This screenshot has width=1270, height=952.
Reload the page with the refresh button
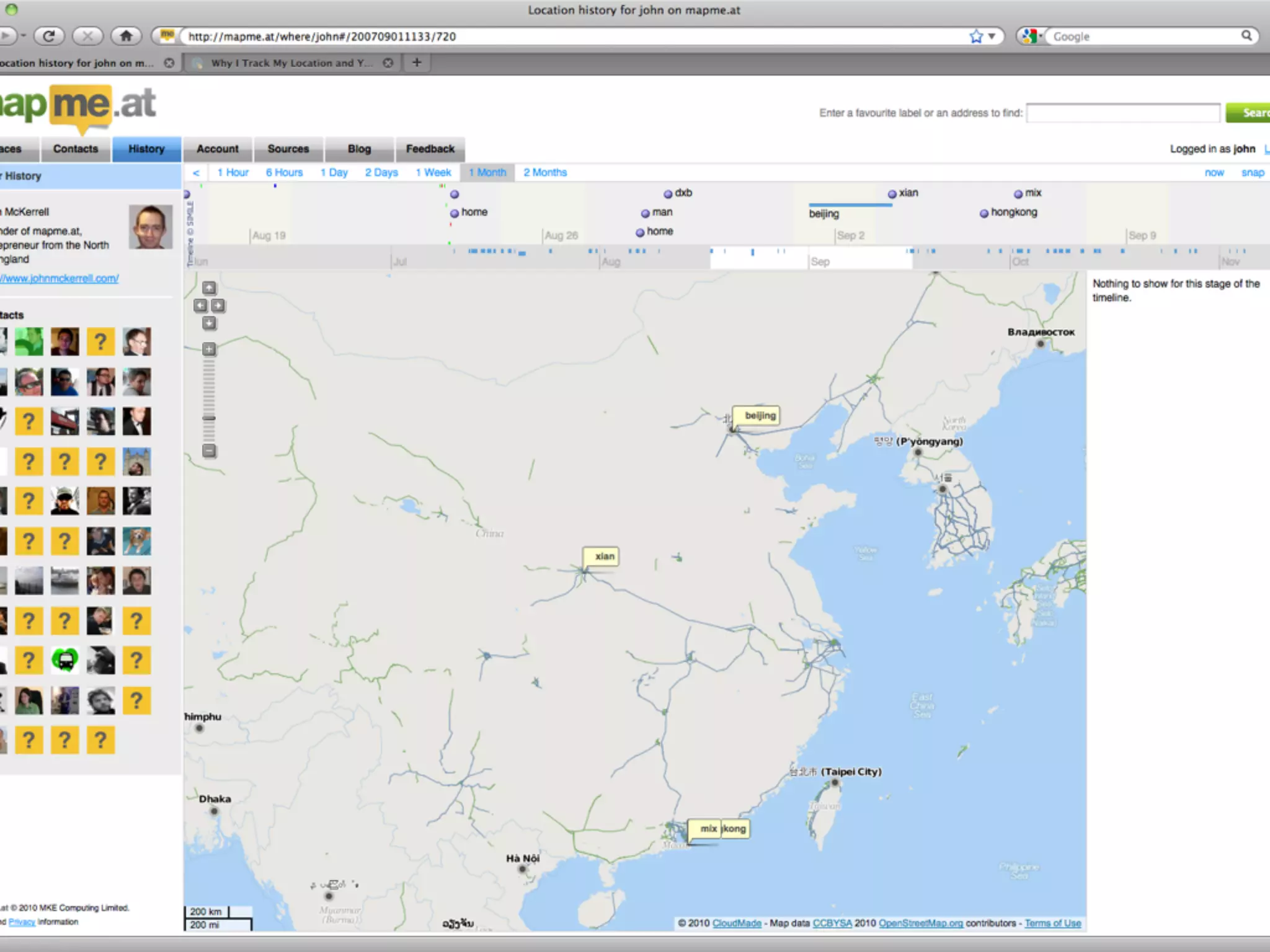pos(49,36)
